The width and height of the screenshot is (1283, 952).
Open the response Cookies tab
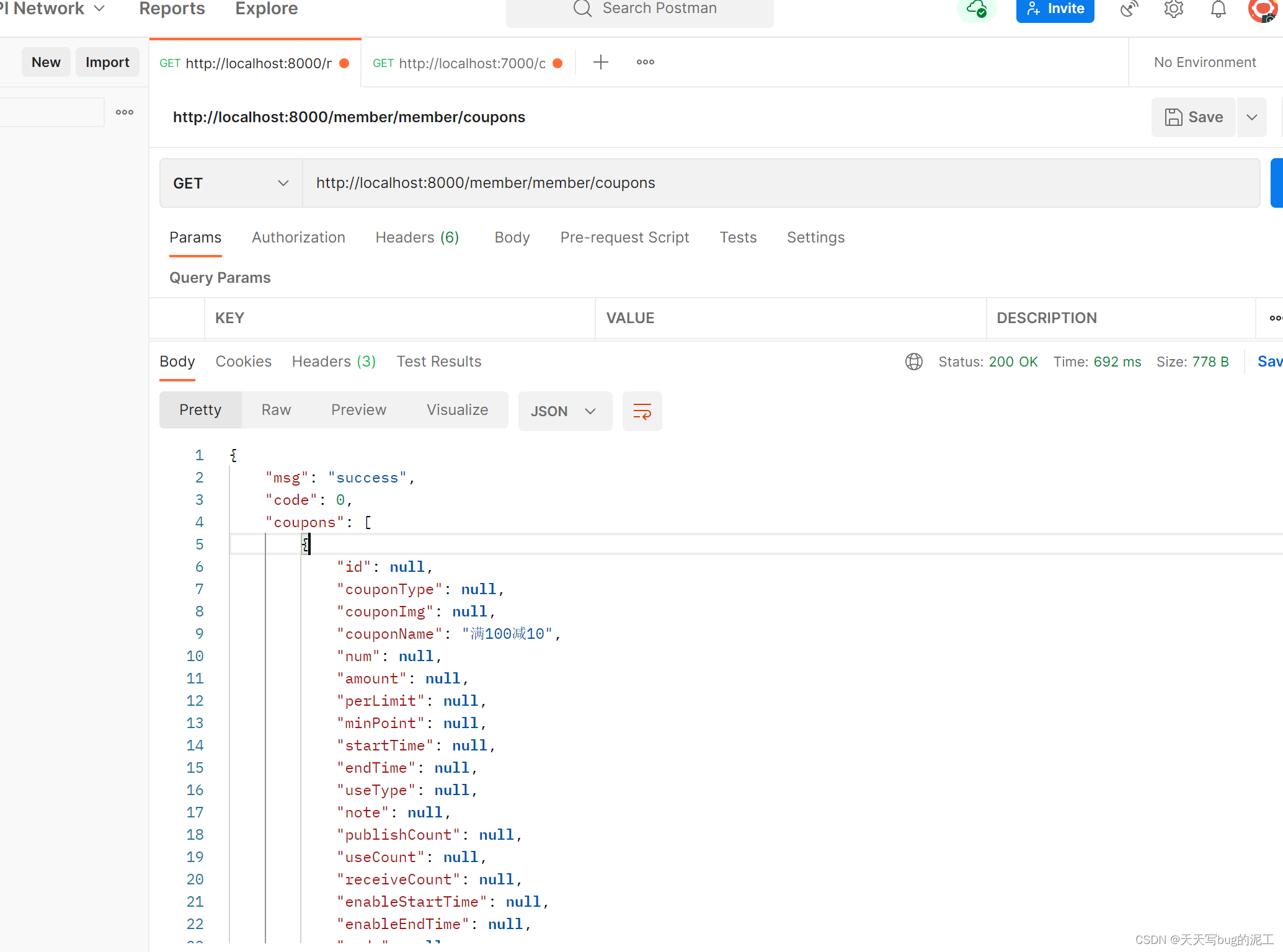243,362
